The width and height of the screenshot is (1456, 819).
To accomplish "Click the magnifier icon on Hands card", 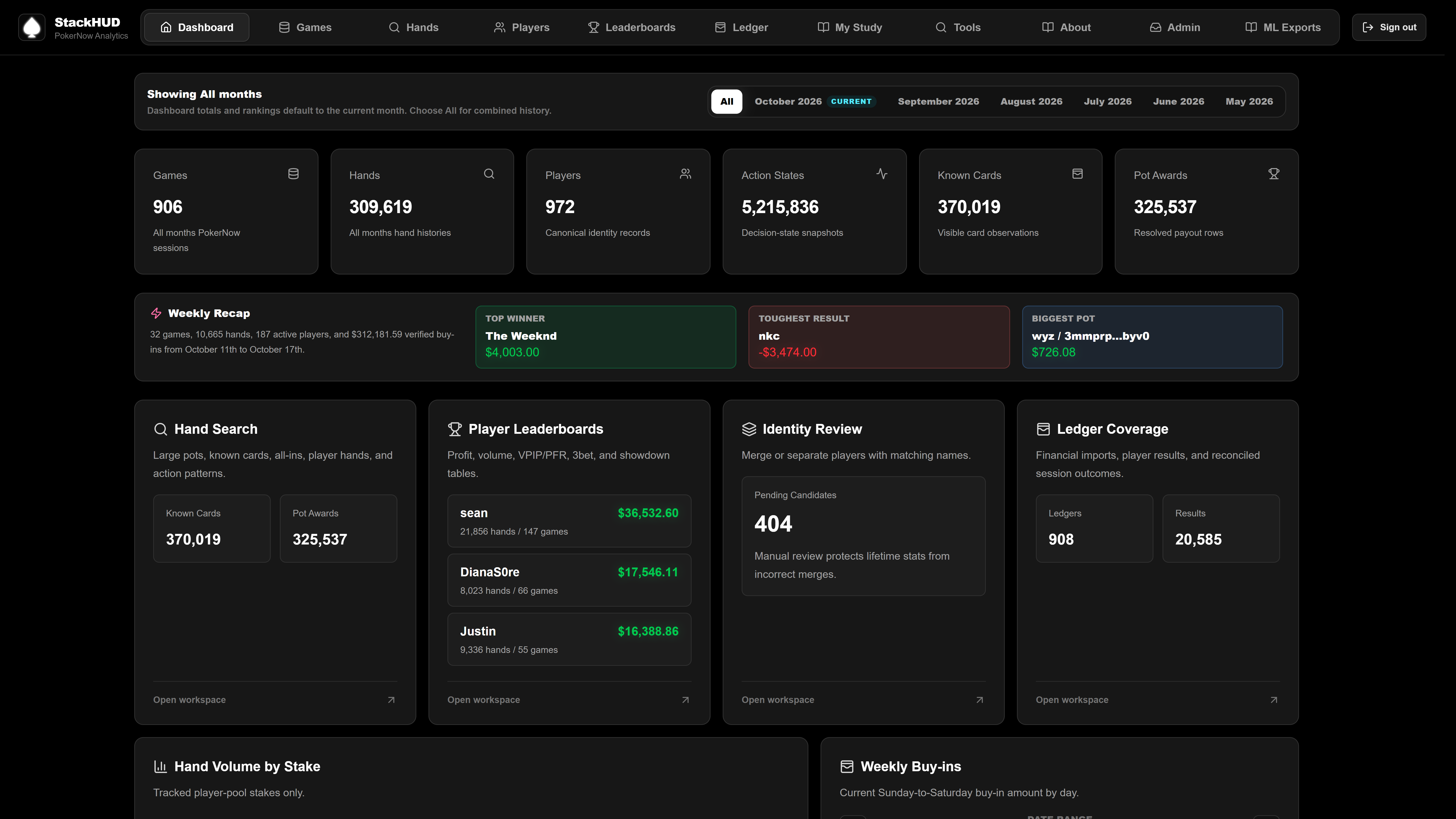I will (489, 173).
